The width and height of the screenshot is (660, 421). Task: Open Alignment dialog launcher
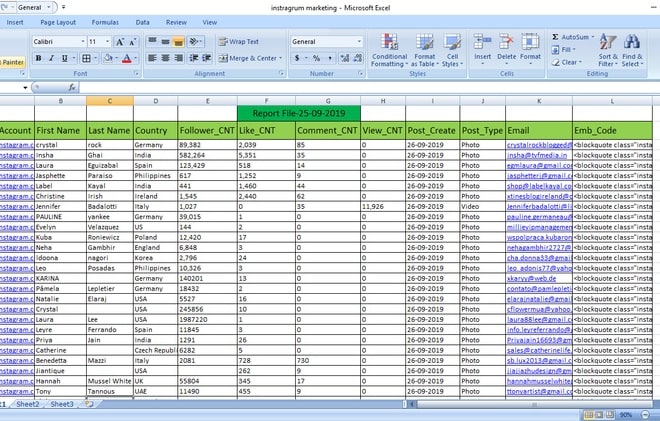pyautogui.click(x=281, y=74)
